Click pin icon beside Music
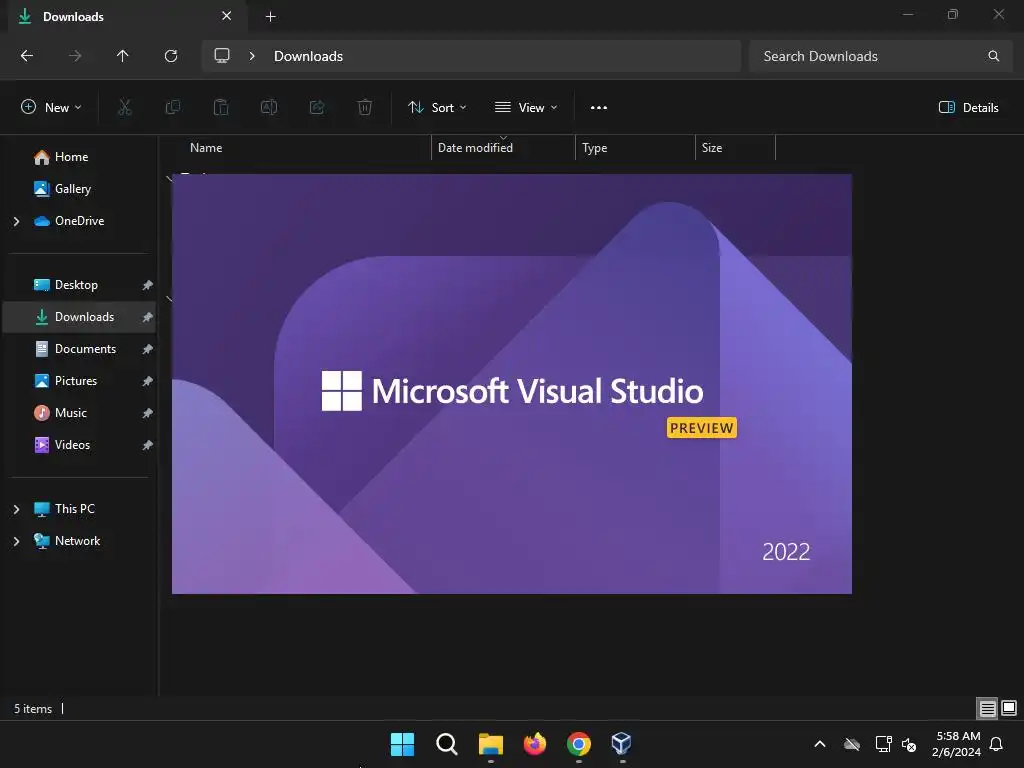The width and height of the screenshot is (1024, 768). coord(148,413)
